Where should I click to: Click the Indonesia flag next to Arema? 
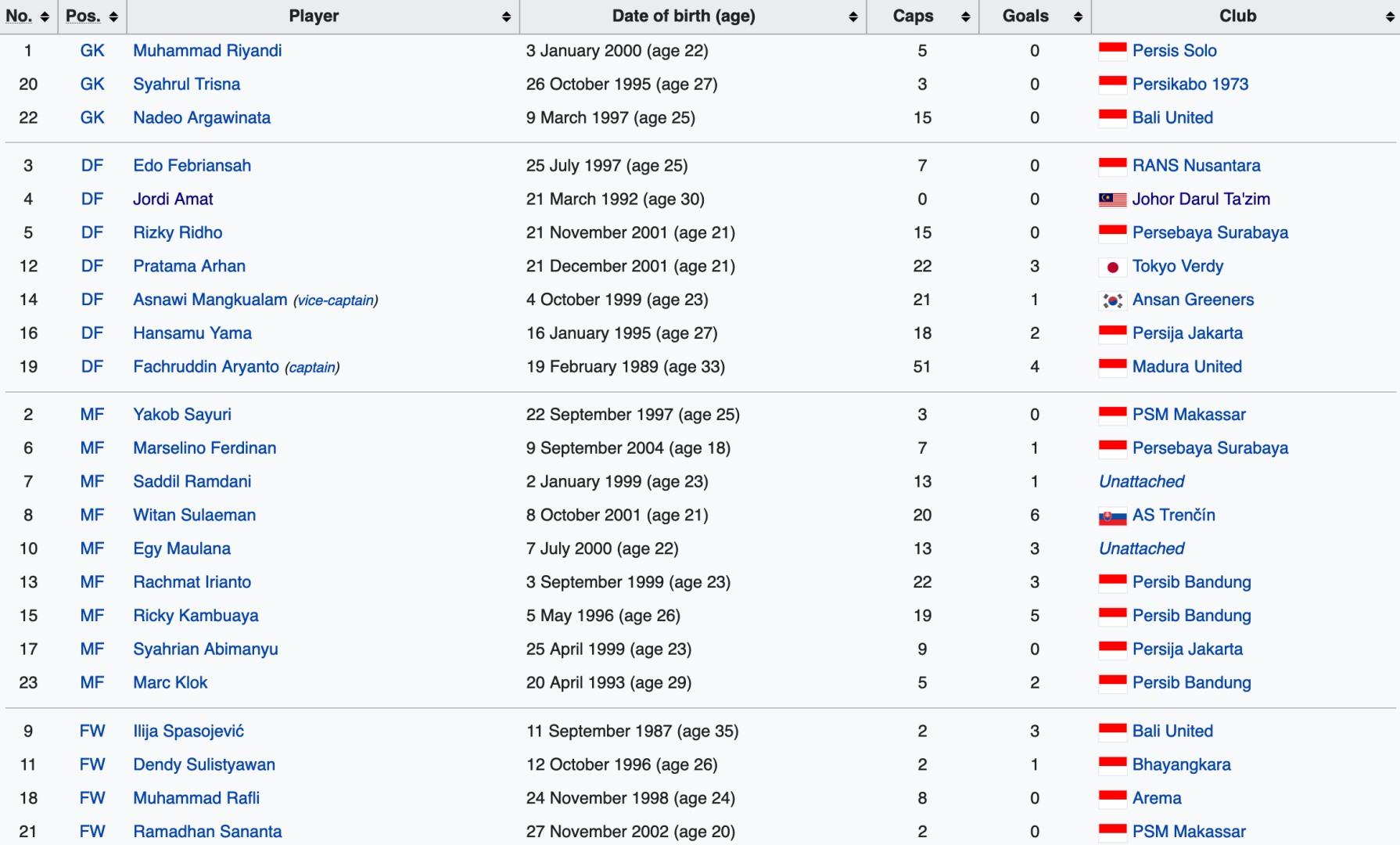tap(1112, 799)
